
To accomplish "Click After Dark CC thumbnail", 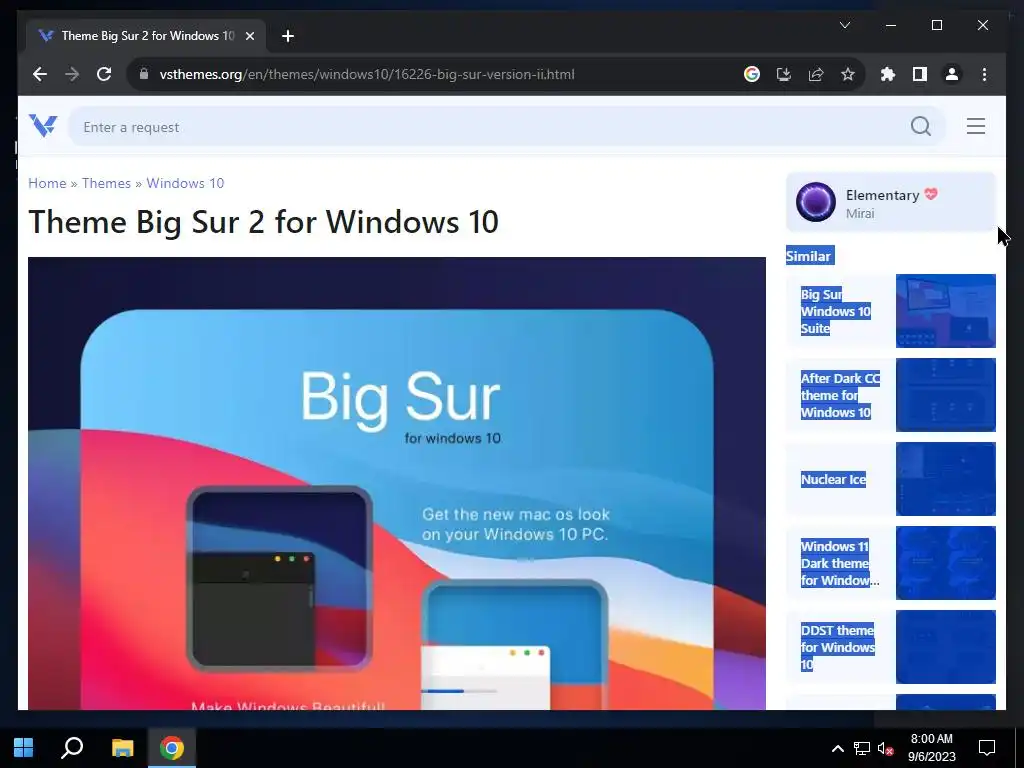I will coord(946,395).
